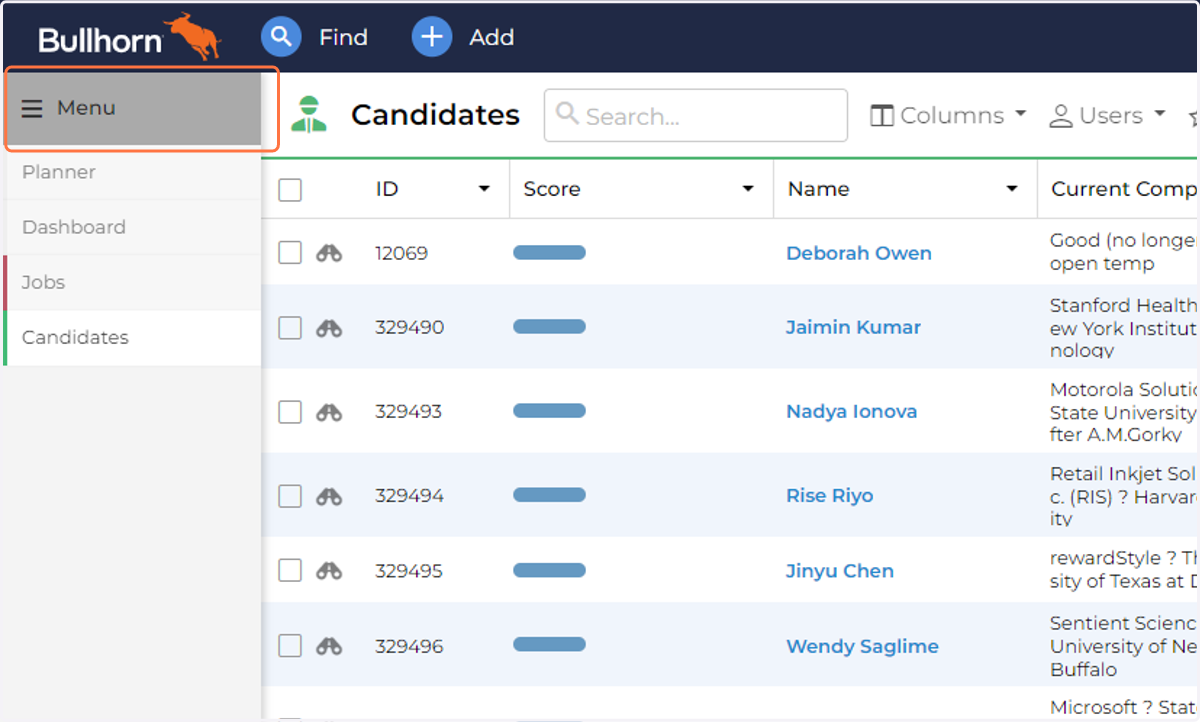Open Rise Riyo's candidate record
The width and height of the screenshot is (1200, 722).
(x=829, y=495)
